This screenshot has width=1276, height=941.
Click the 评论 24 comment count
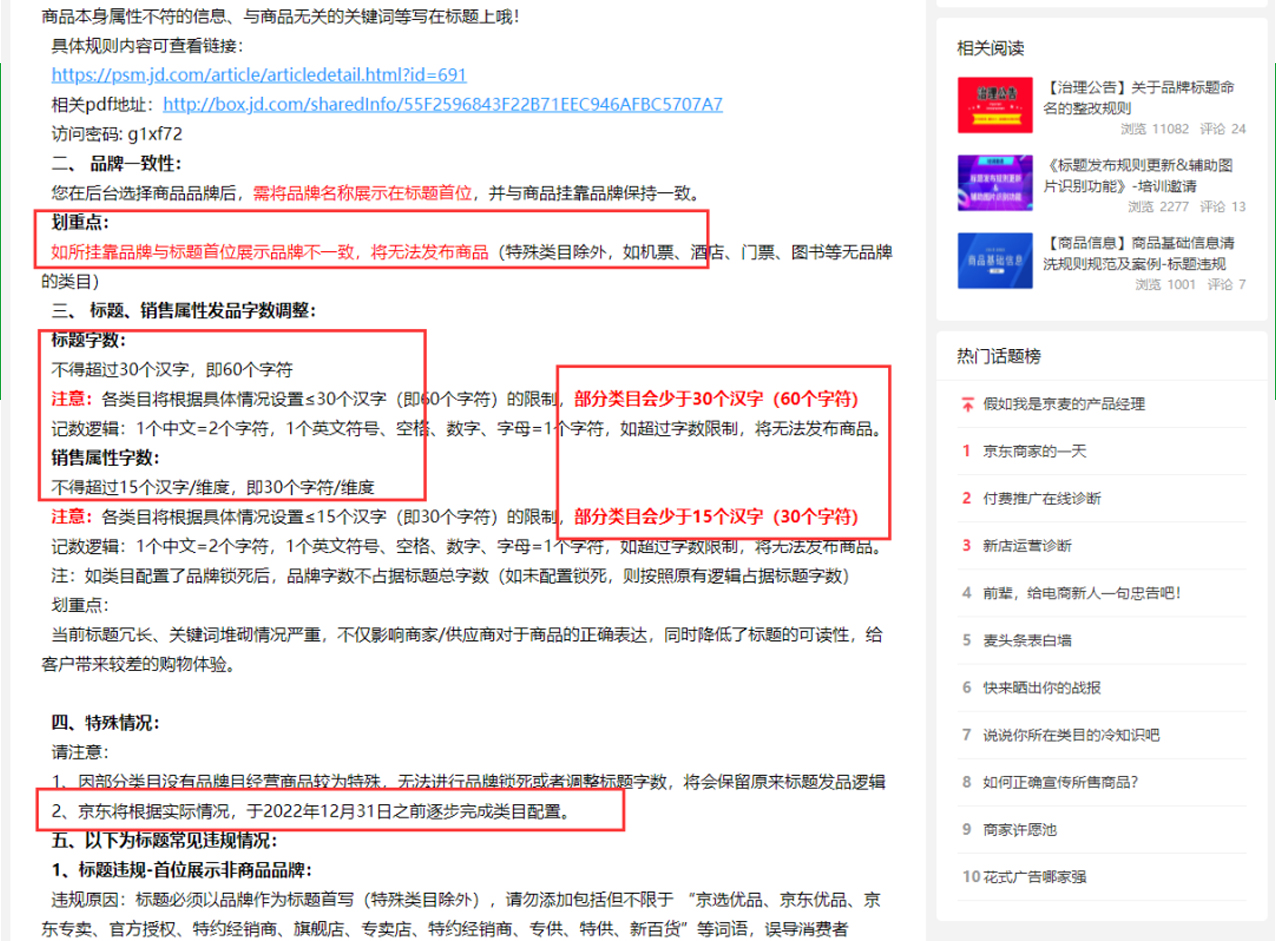coord(1223,129)
